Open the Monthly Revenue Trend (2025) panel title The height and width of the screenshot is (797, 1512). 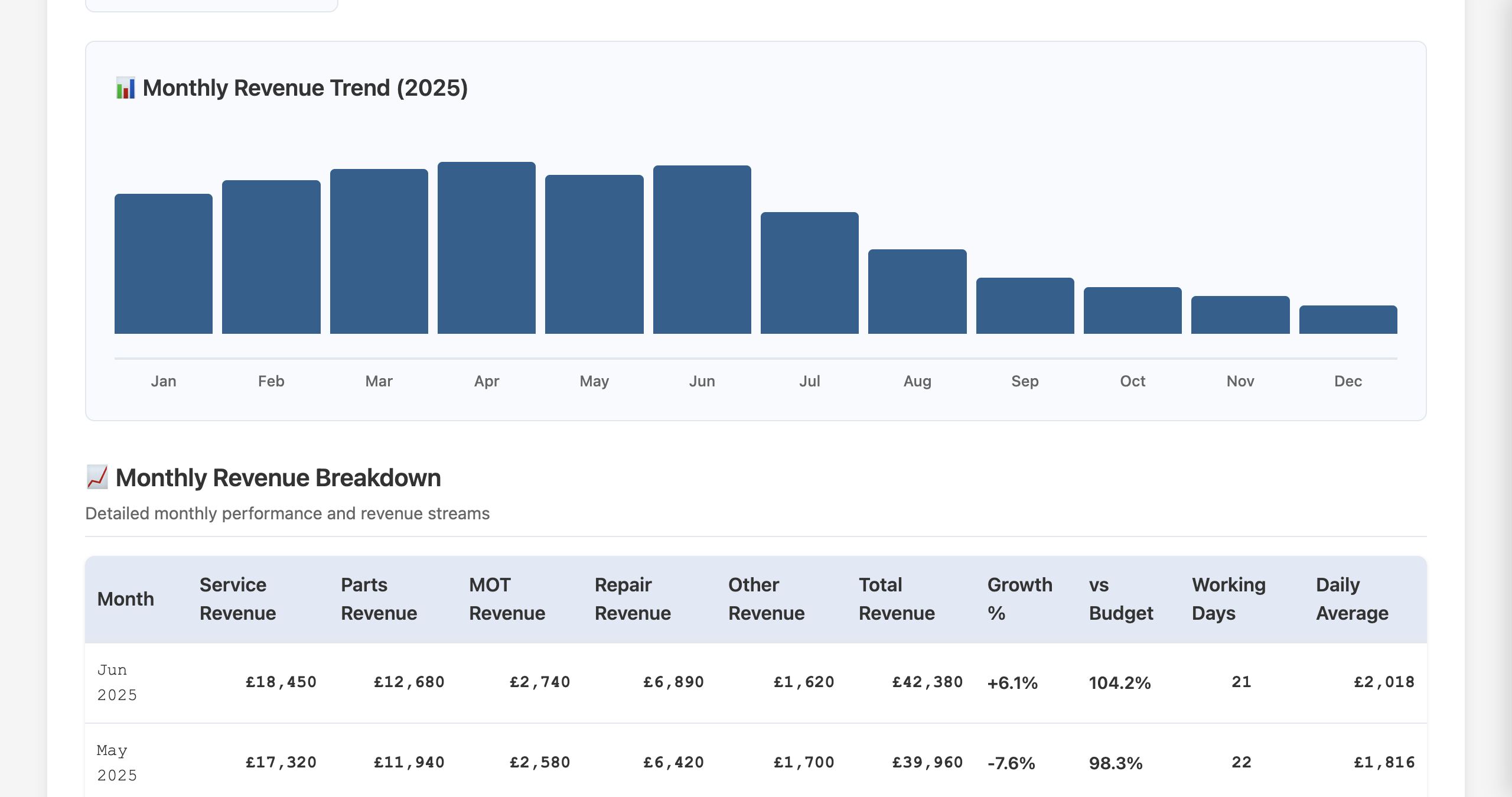click(x=305, y=87)
